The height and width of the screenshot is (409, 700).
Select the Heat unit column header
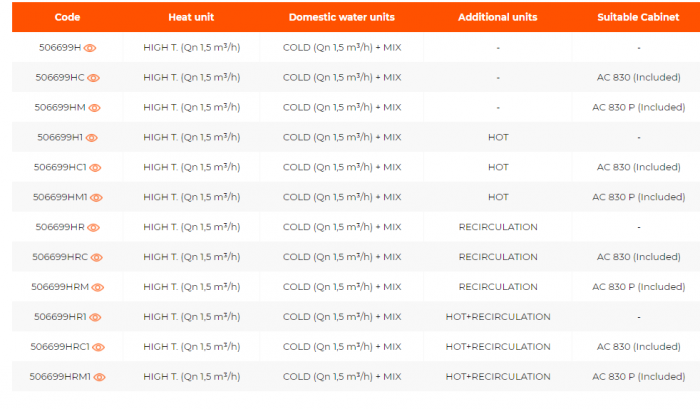point(191,18)
